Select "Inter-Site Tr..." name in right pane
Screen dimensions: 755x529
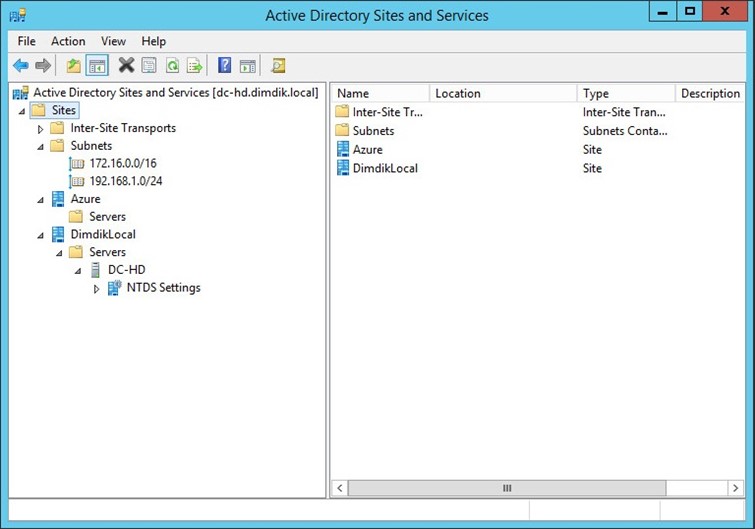[x=388, y=112]
